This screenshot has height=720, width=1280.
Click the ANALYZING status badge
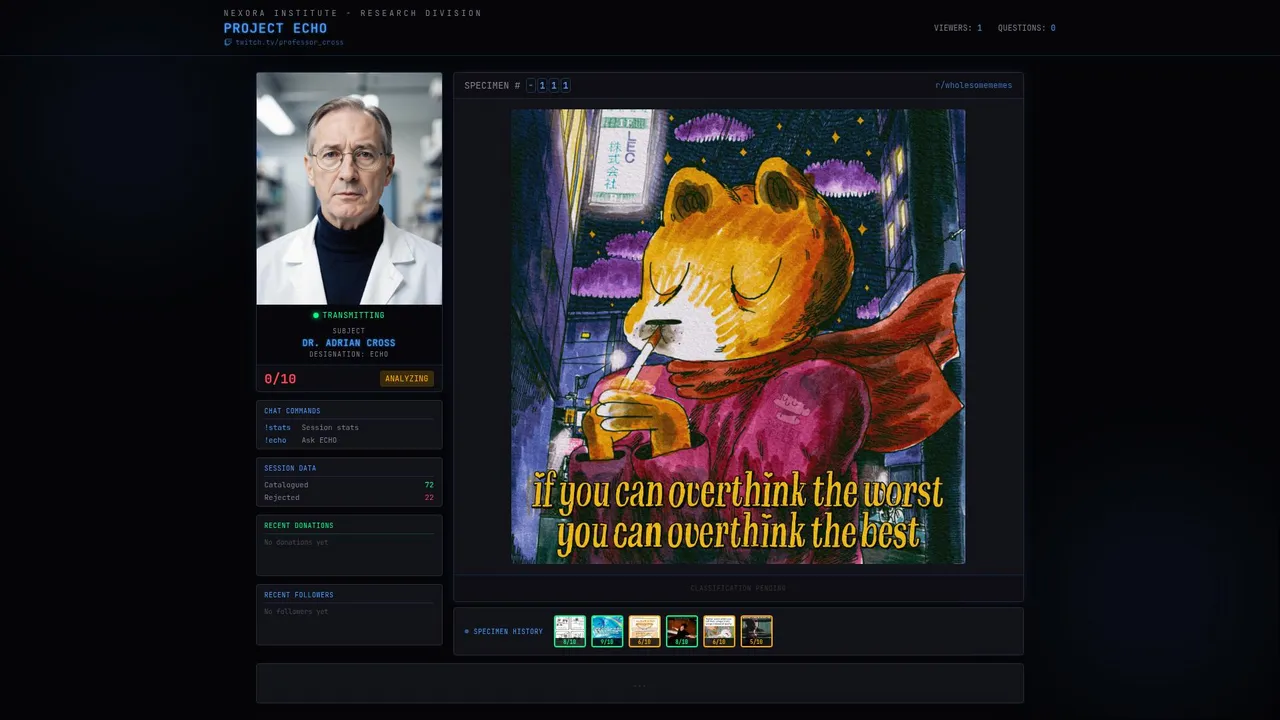click(x=407, y=378)
